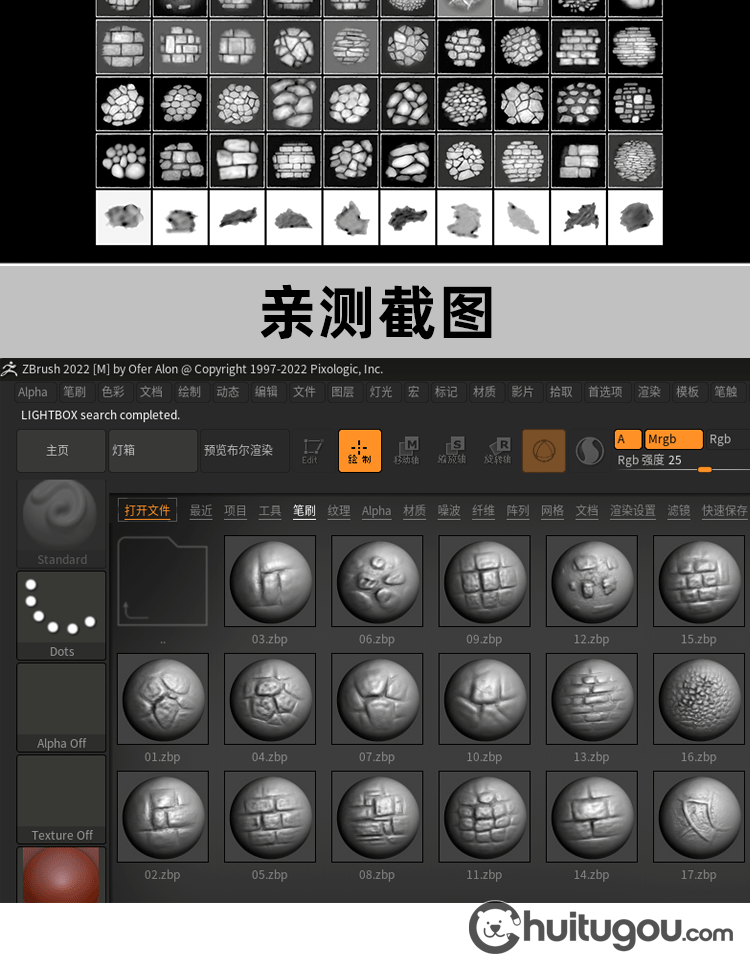Select the 10.zbp brush thumbnail
The height and width of the screenshot is (960, 750).
click(484, 699)
